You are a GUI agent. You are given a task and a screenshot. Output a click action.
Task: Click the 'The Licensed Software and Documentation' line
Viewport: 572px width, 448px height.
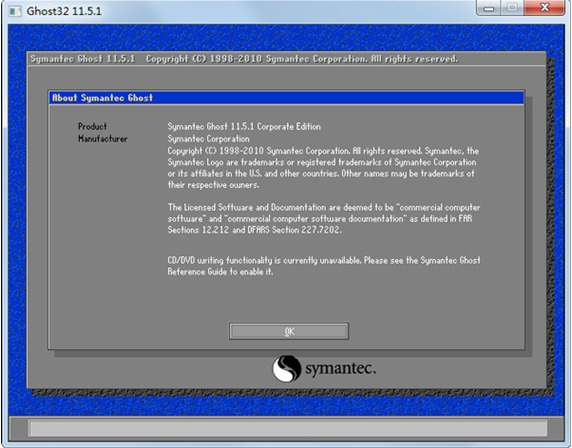(324, 207)
